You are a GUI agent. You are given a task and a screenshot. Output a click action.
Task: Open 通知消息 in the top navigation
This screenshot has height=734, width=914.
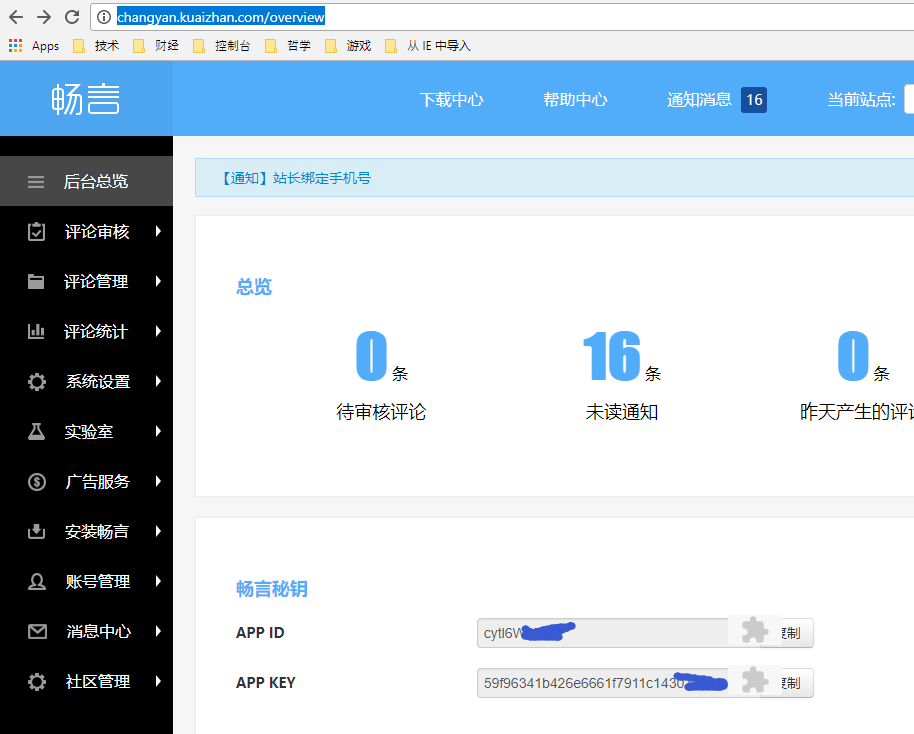(699, 100)
